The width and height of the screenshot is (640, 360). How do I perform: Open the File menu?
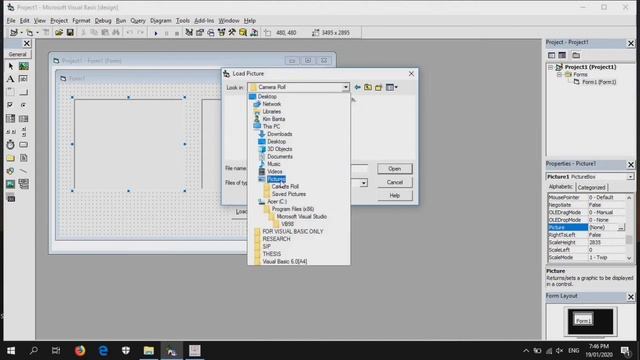point(11,20)
